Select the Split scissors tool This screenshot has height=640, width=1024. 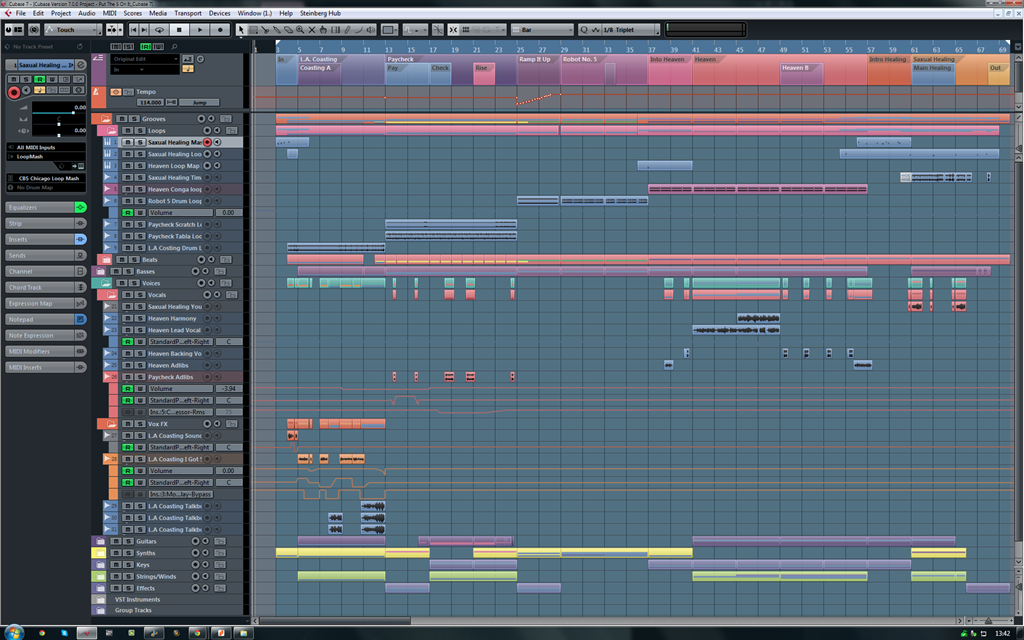point(265,29)
